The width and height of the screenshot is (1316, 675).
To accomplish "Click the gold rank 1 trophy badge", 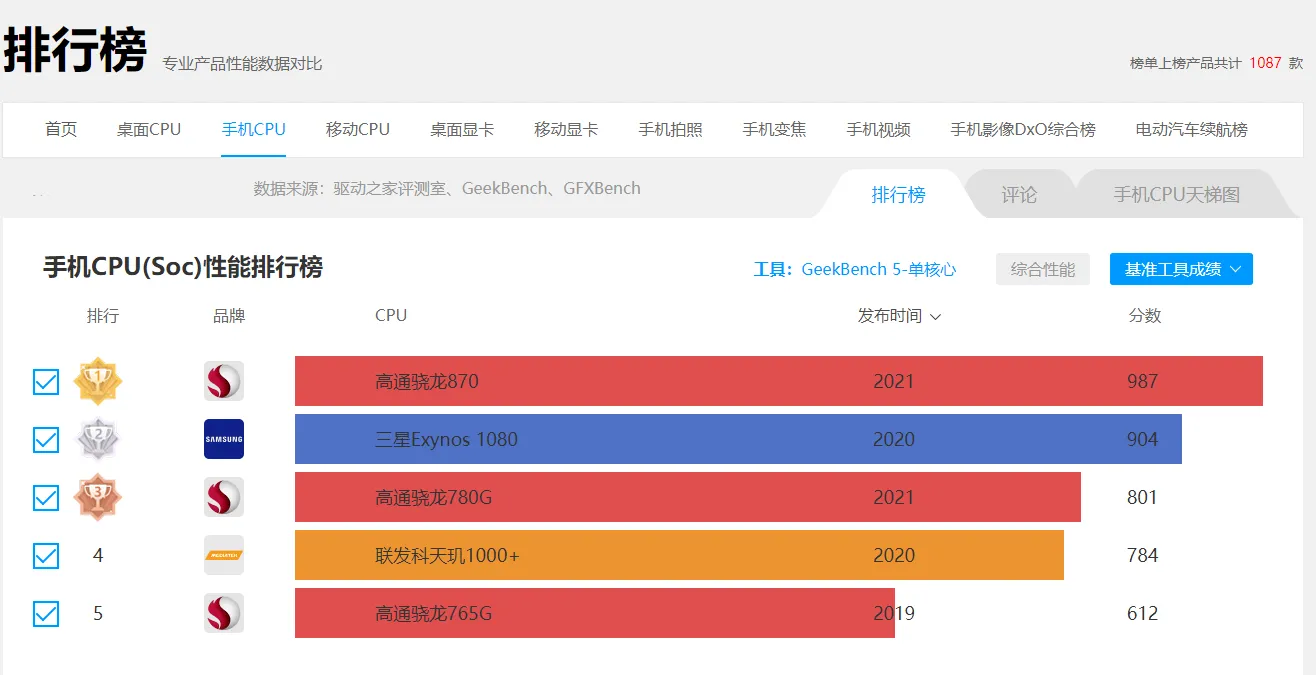I will pos(98,381).
